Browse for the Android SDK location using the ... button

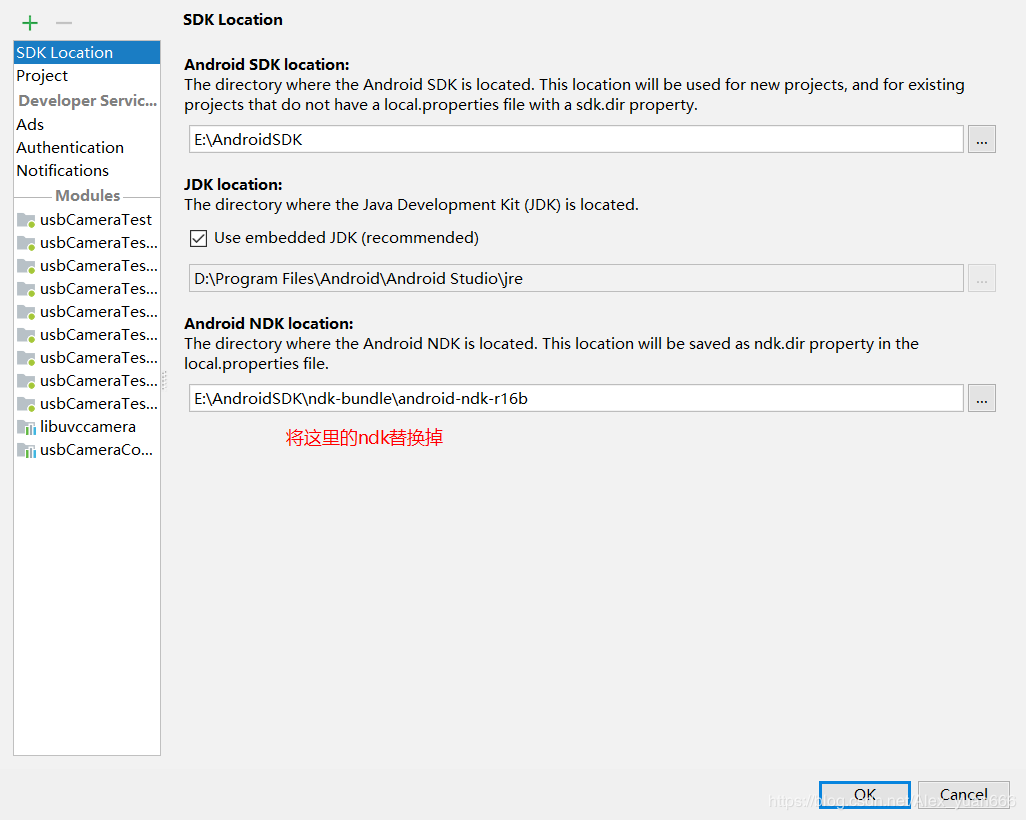coord(981,139)
